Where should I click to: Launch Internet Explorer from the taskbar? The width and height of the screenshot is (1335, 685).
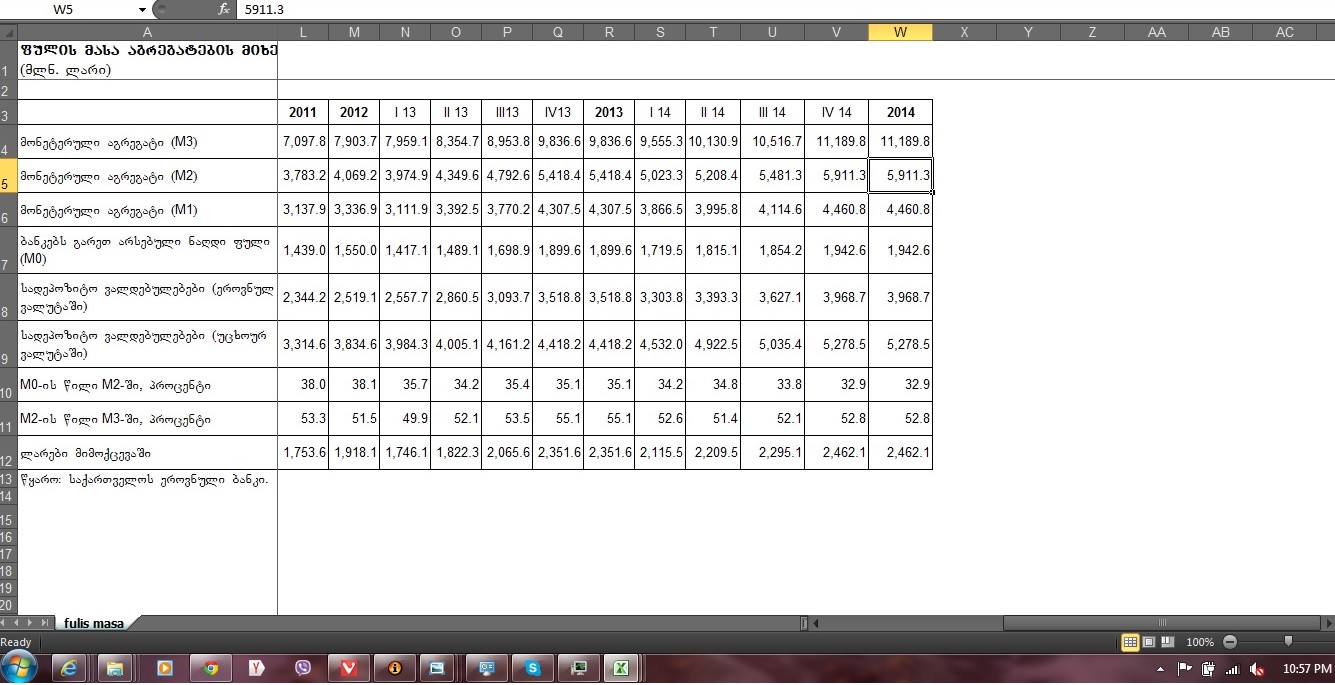70,668
